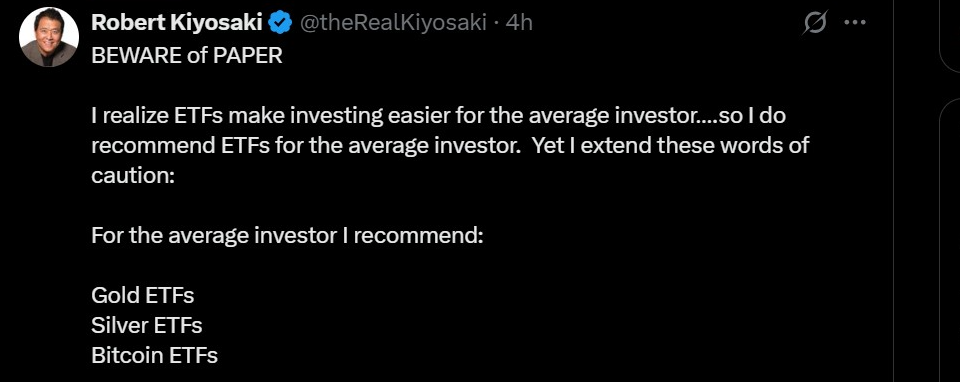Image resolution: width=960 pixels, height=382 pixels.
Task: Click "Yet I extend these words of" phrase
Action: (670, 146)
